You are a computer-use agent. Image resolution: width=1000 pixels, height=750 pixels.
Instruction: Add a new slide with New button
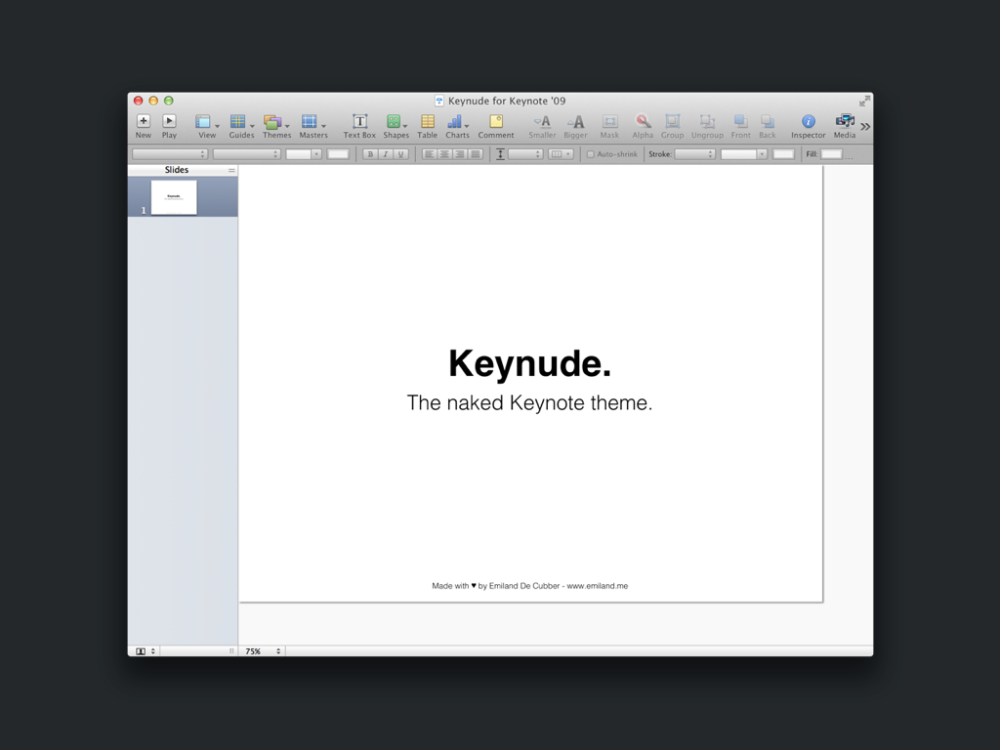click(x=143, y=126)
